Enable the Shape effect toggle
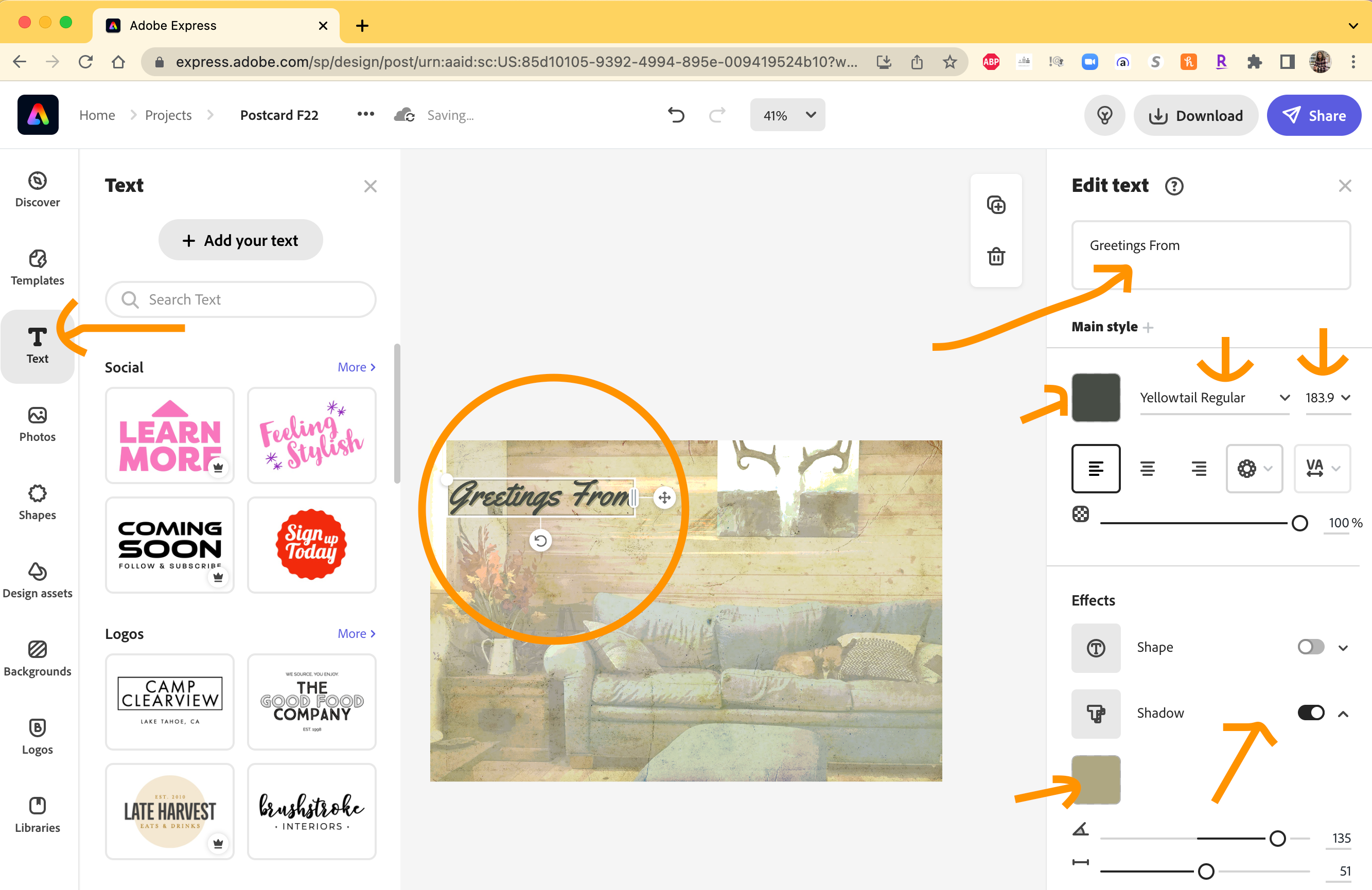 coord(1310,647)
